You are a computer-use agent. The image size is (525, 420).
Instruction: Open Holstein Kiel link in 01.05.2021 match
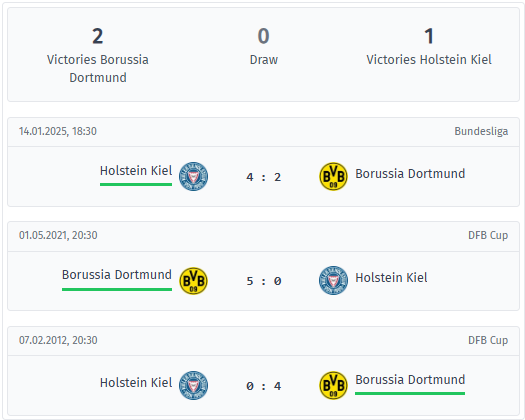point(391,278)
